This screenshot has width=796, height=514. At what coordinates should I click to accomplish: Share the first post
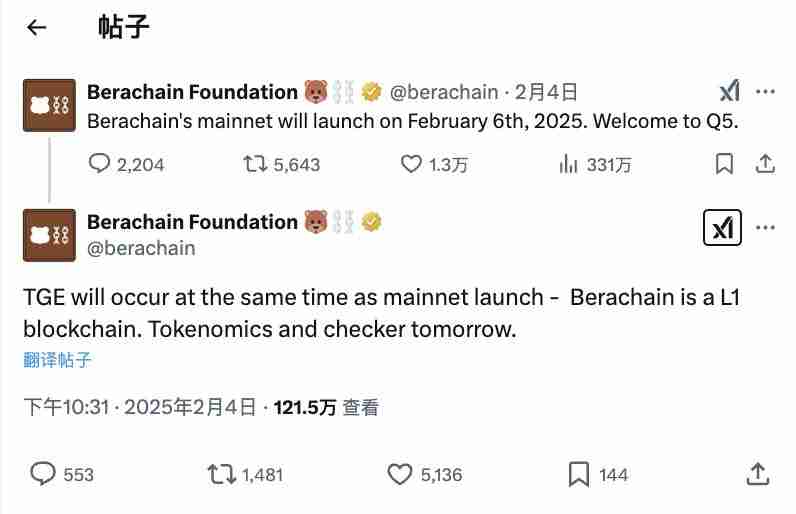tap(765, 164)
